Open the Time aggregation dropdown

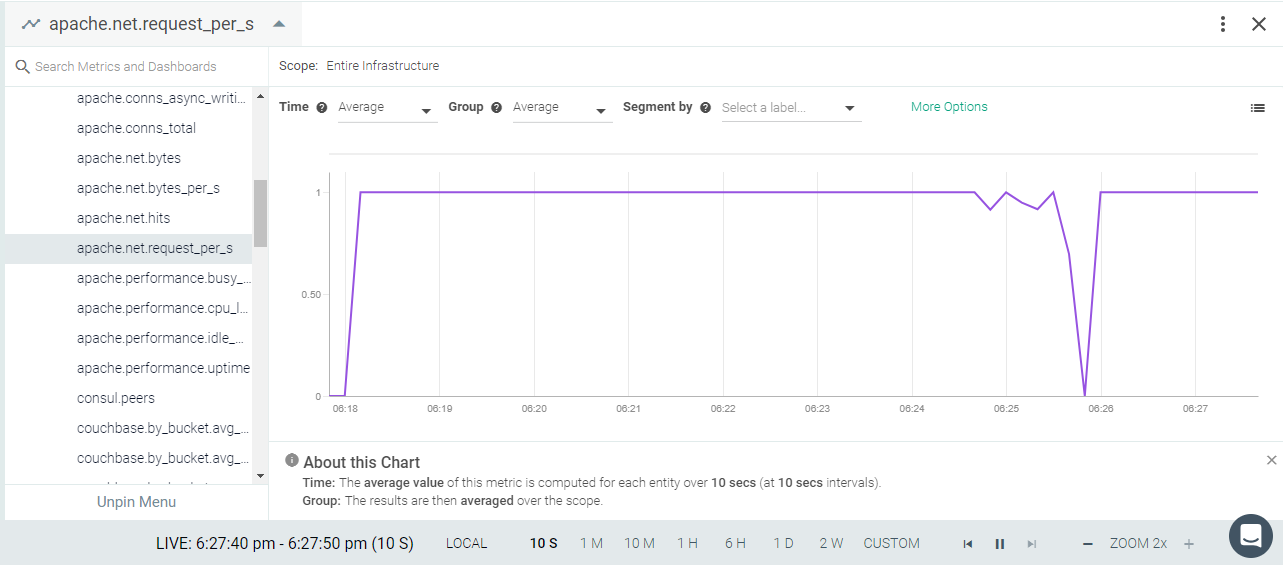coord(387,108)
